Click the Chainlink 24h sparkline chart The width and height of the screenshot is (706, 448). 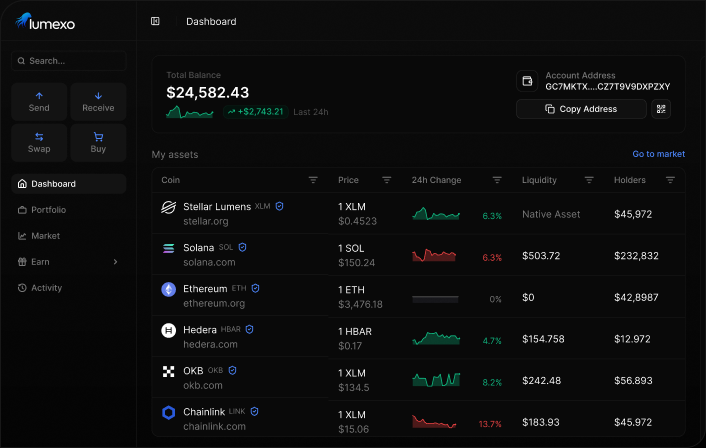434,421
